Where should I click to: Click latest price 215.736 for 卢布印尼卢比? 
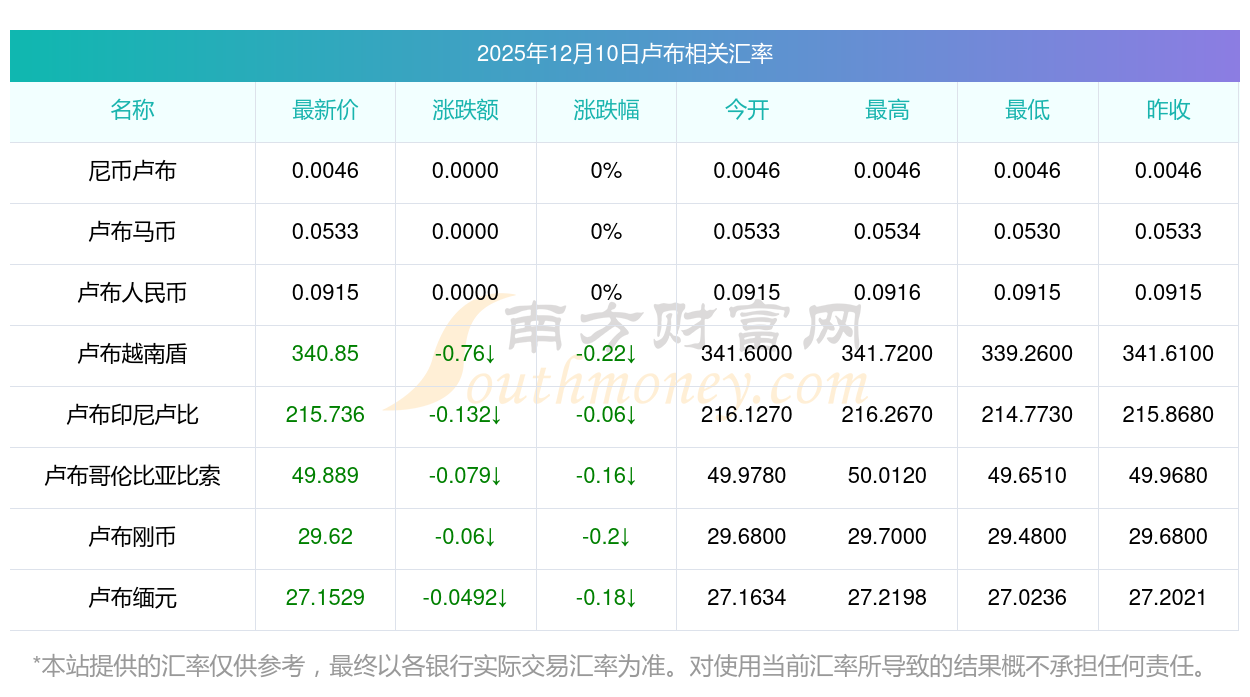325,415
